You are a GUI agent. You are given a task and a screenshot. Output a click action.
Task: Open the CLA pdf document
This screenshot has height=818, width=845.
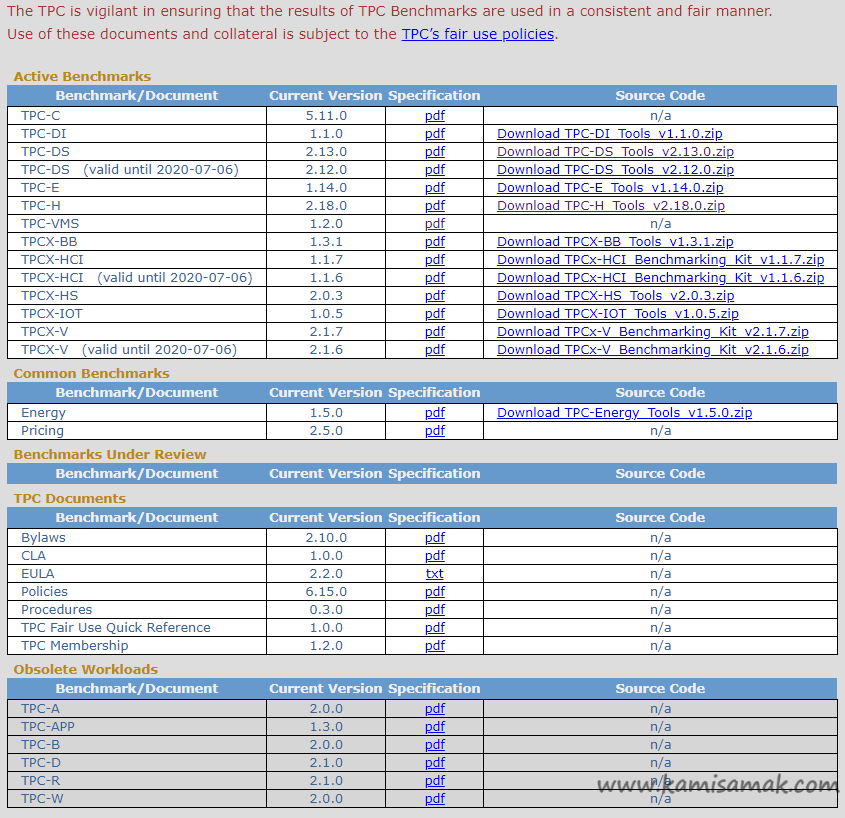[434, 556]
